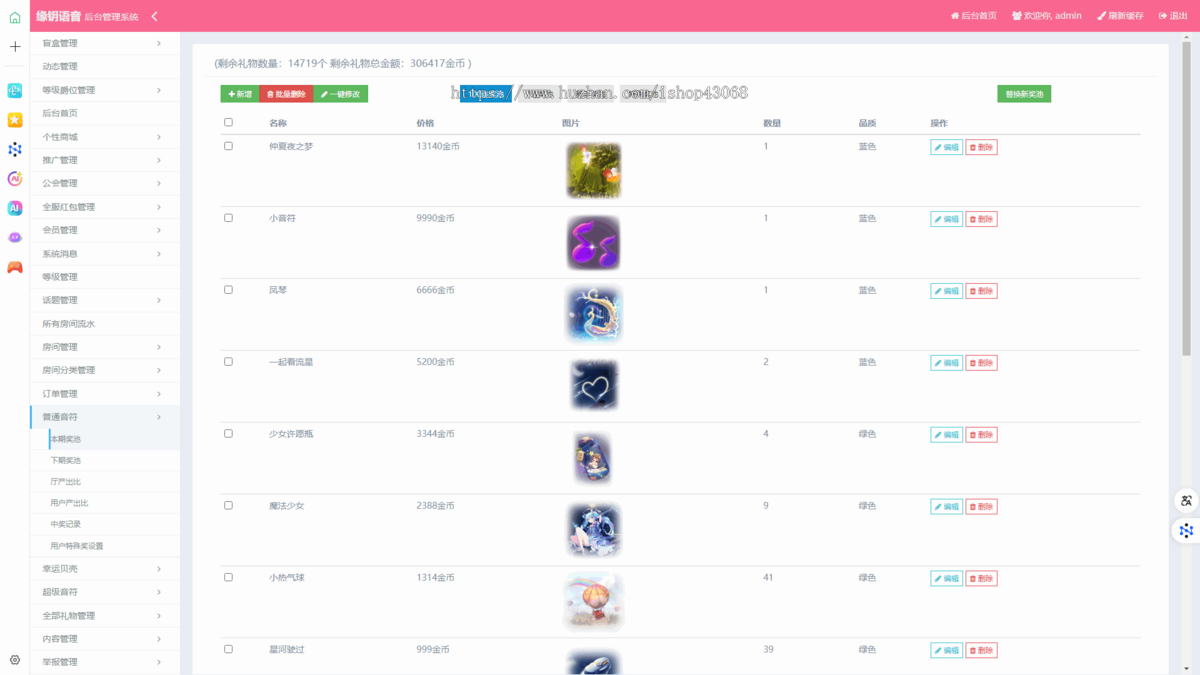Click the plus icon in left rail
1200x675 pixels.
click(15, 47)
